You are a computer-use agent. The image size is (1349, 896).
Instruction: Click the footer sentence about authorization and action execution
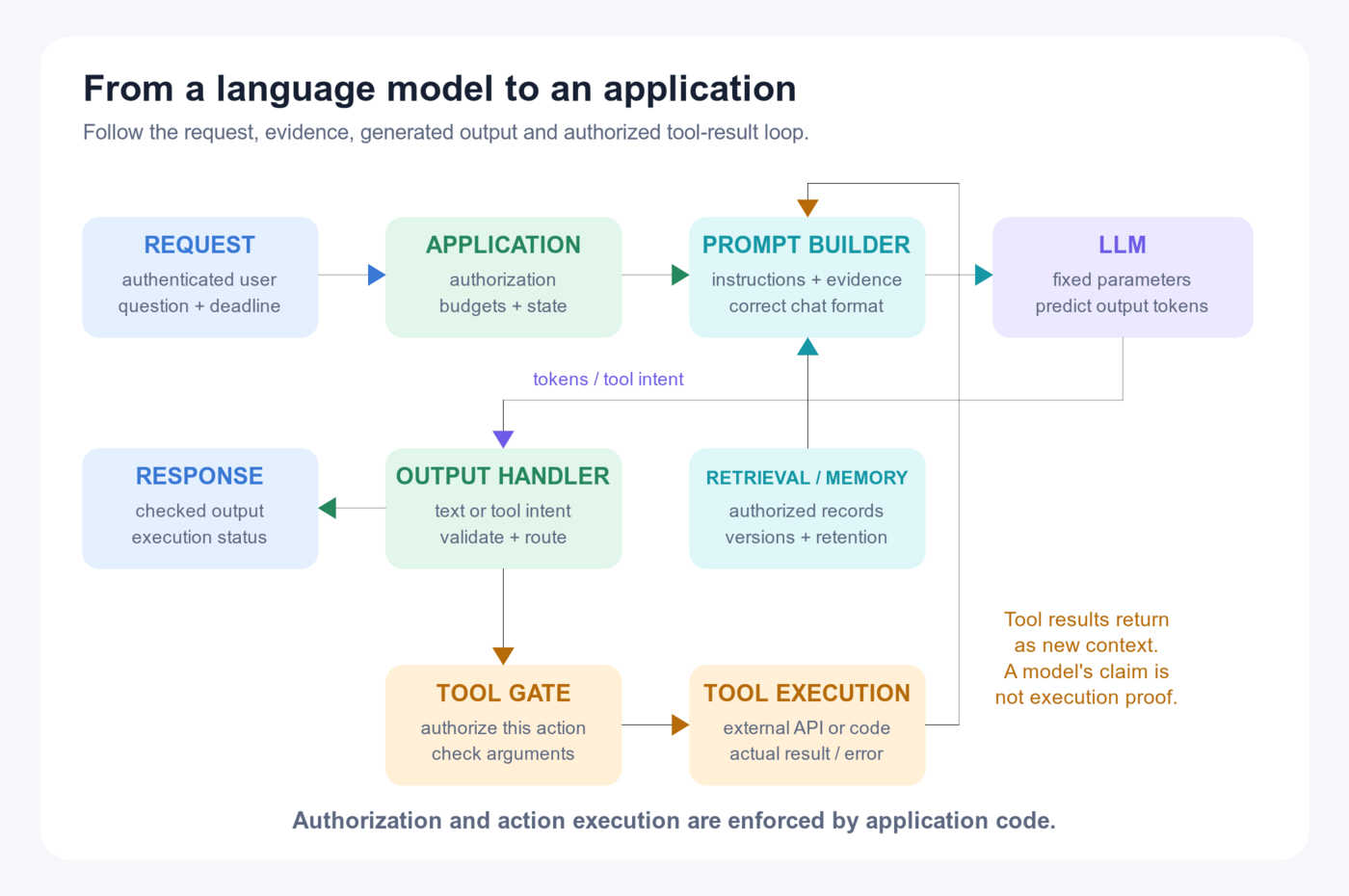[x=674, y=820]
